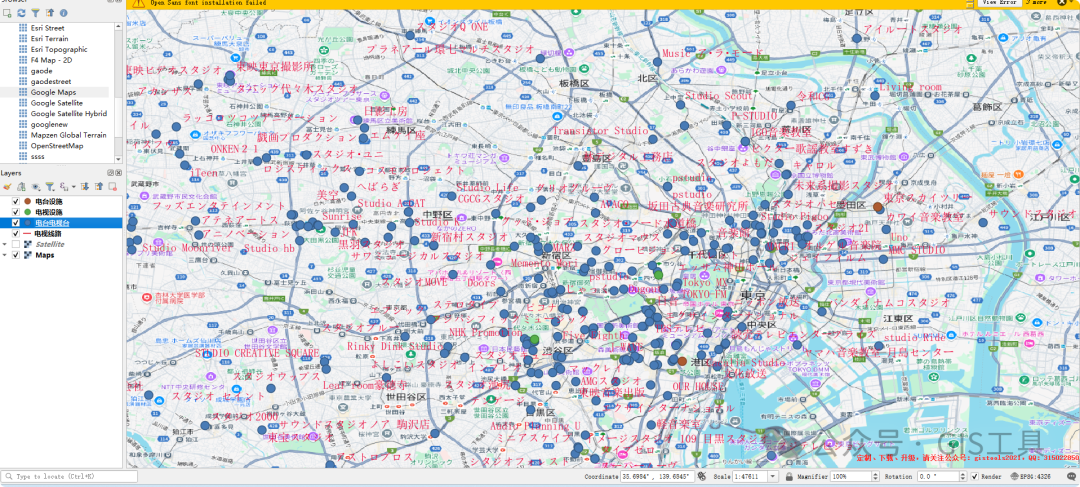Select Google Satellite Hybrid in Browser

click(x=69, y=114)
